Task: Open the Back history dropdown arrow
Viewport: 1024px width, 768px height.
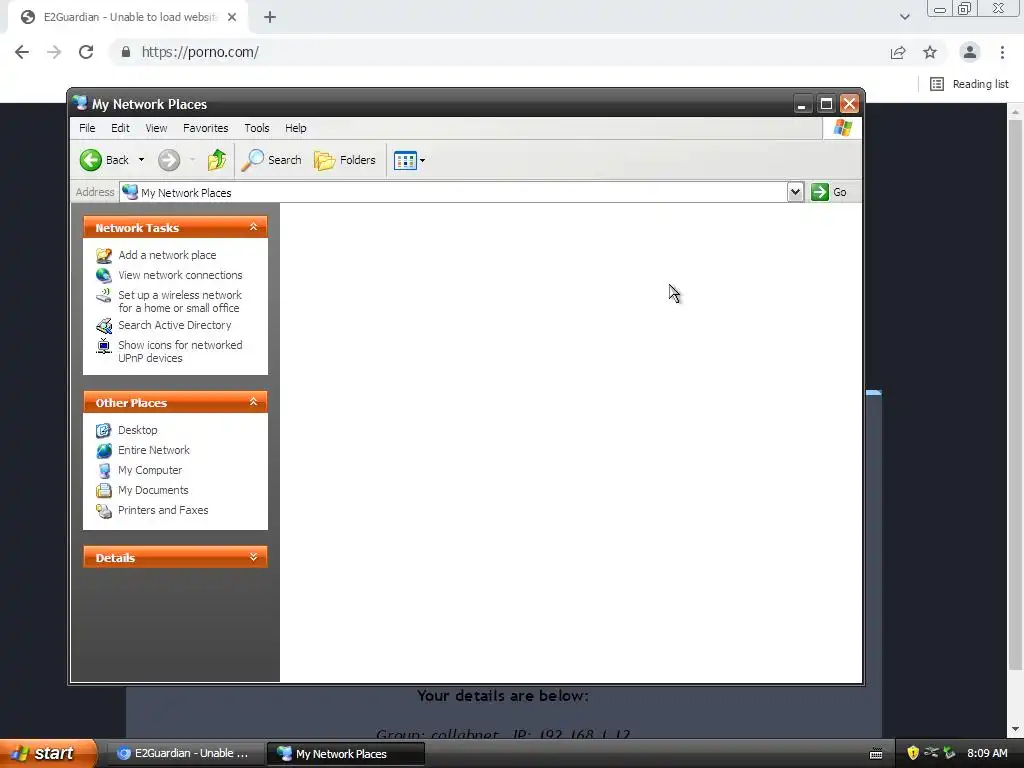Action: [141, 160]
